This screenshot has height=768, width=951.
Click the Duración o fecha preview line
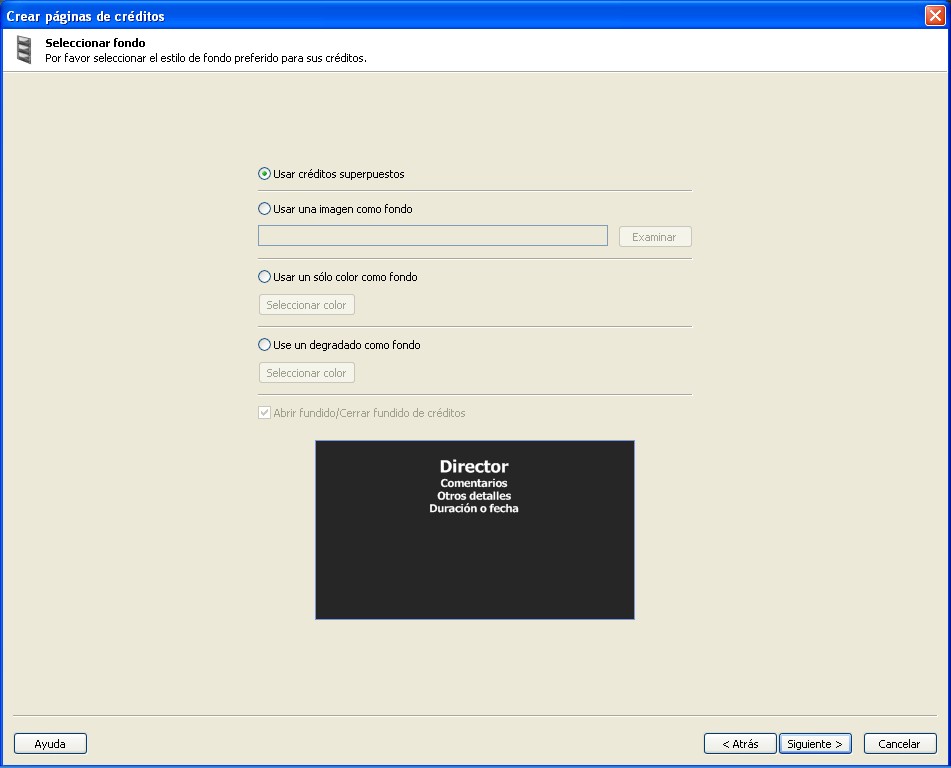tap(474, 508)
